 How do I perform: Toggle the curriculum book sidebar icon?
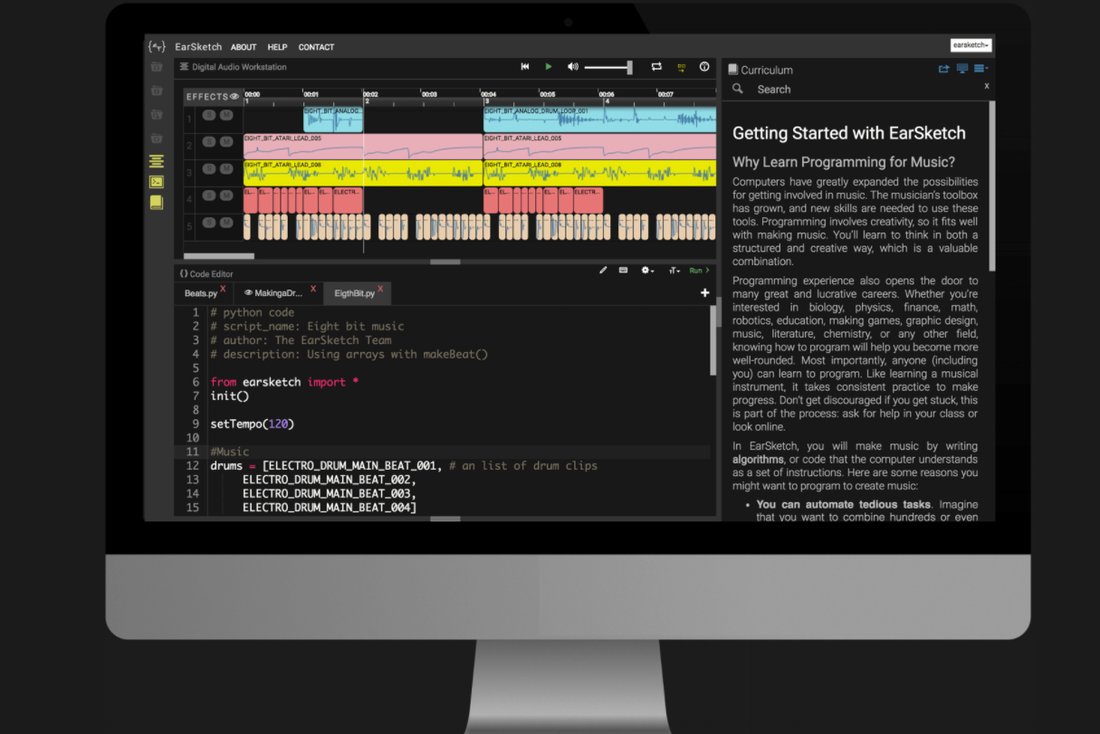(x=156, y=203)
